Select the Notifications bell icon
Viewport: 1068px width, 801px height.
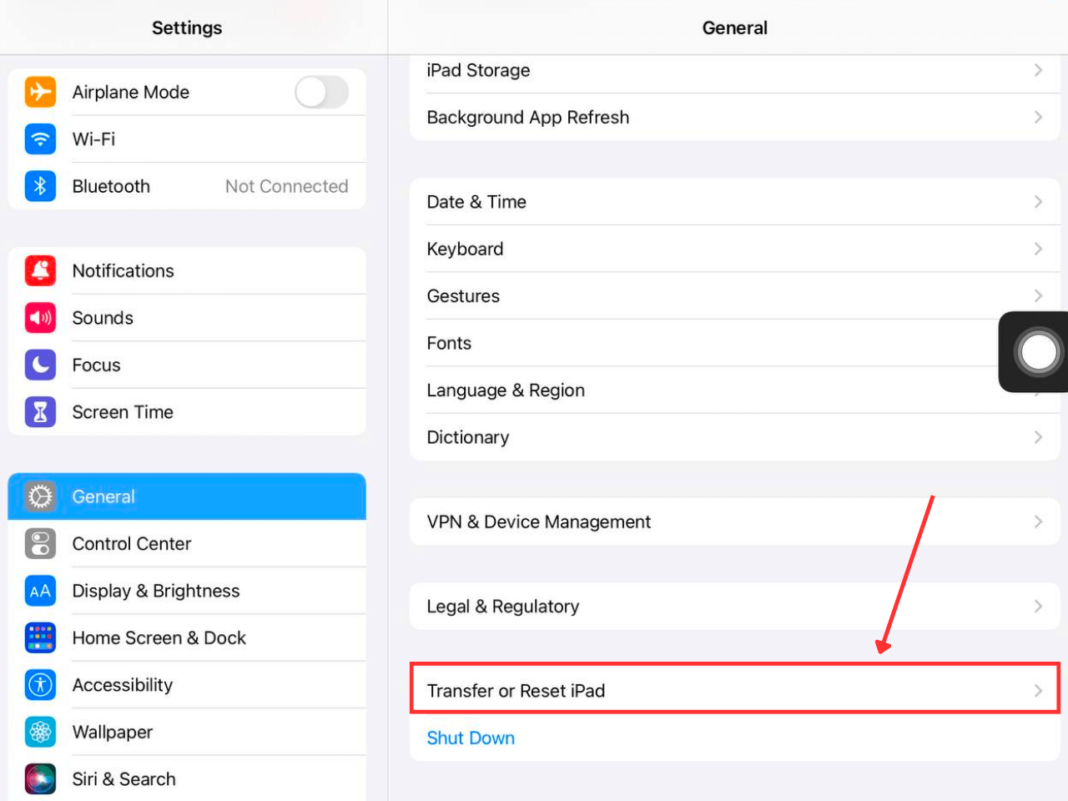(x=40, y=270)
